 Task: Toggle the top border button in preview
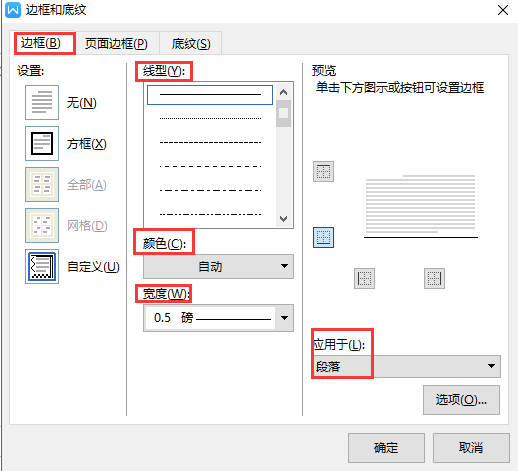click(x=323, y=172)
